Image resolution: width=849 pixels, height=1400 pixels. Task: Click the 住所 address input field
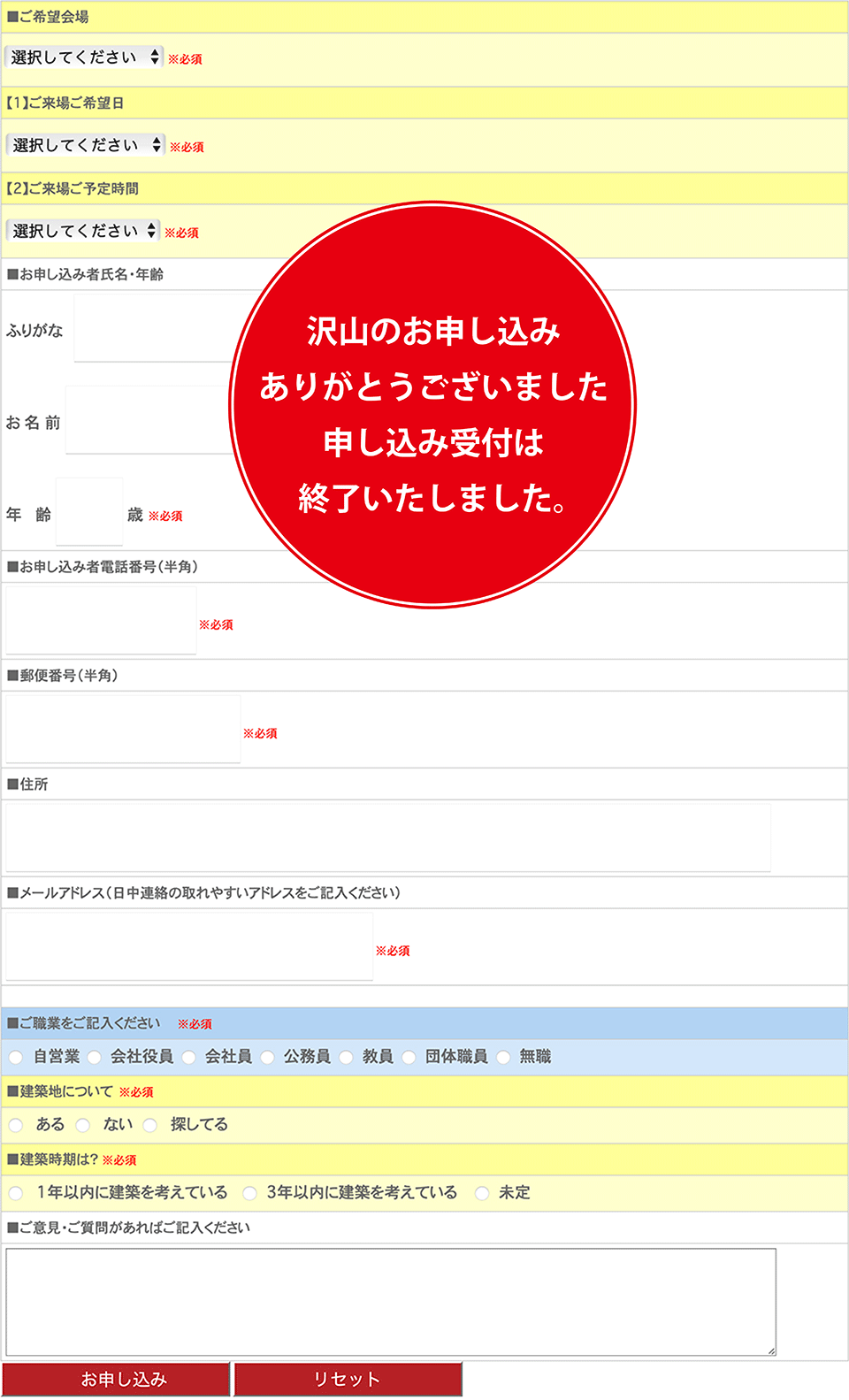(387, 838)
